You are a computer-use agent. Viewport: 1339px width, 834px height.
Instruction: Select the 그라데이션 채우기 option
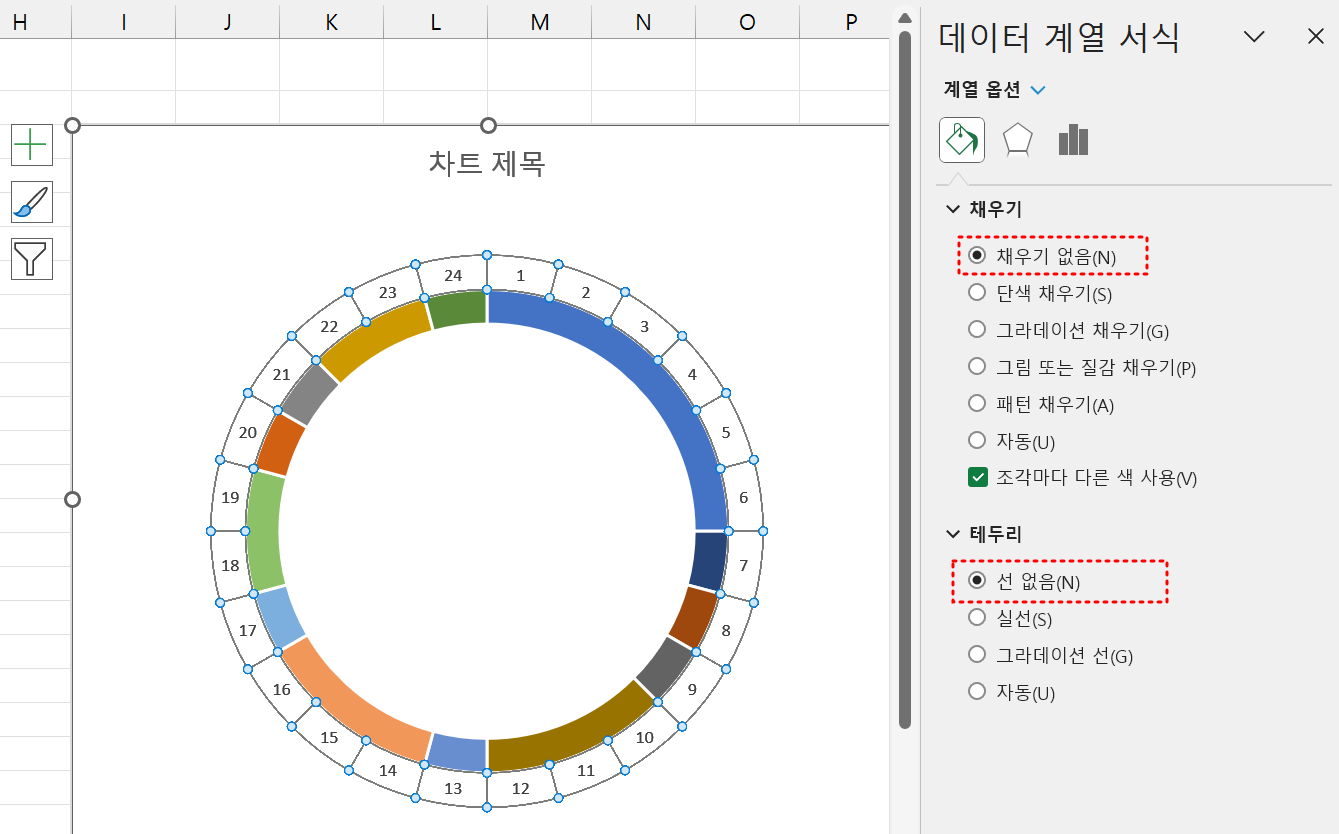click(976, 329)
